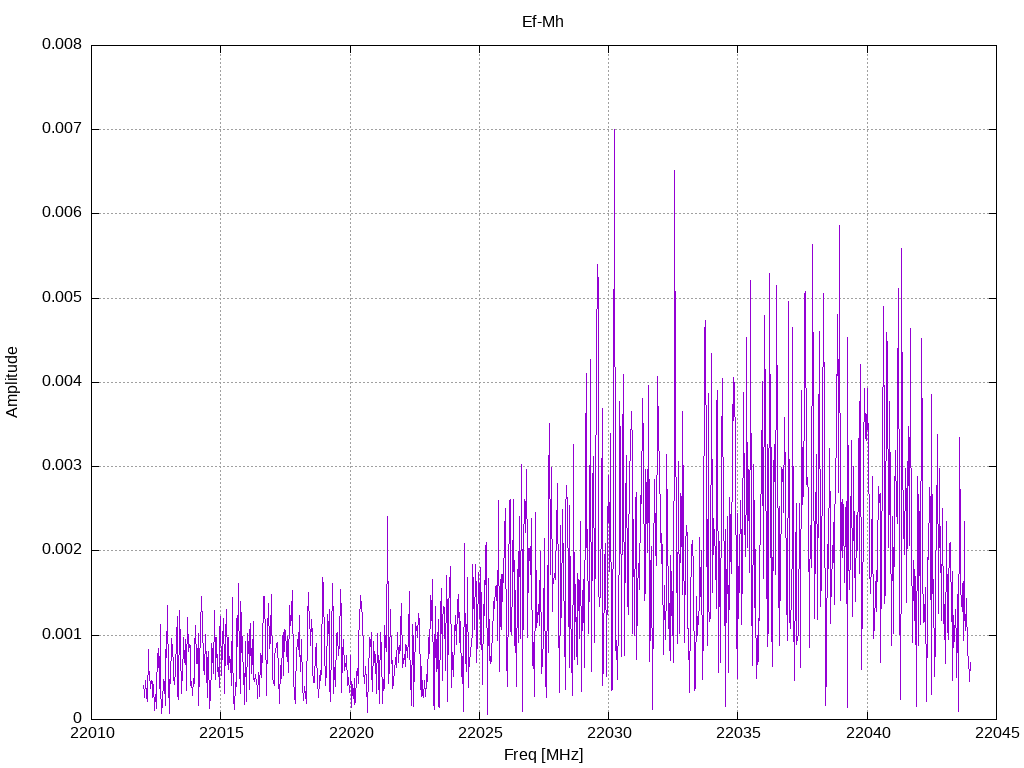Screen dimensions: 1024x768
Task: Click the Amplitude y-axis label
Action: coord(12,382)
